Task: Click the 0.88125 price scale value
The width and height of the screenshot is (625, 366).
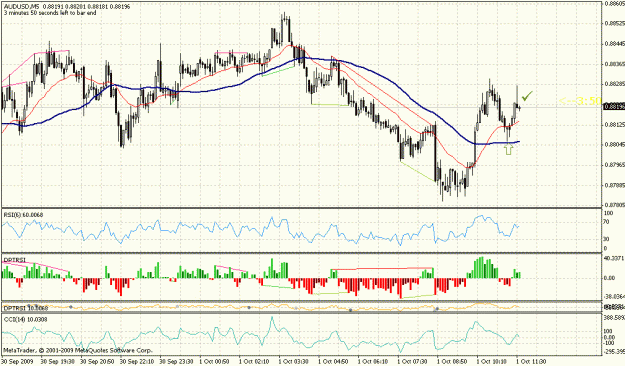Action: [x=614, y=125]
